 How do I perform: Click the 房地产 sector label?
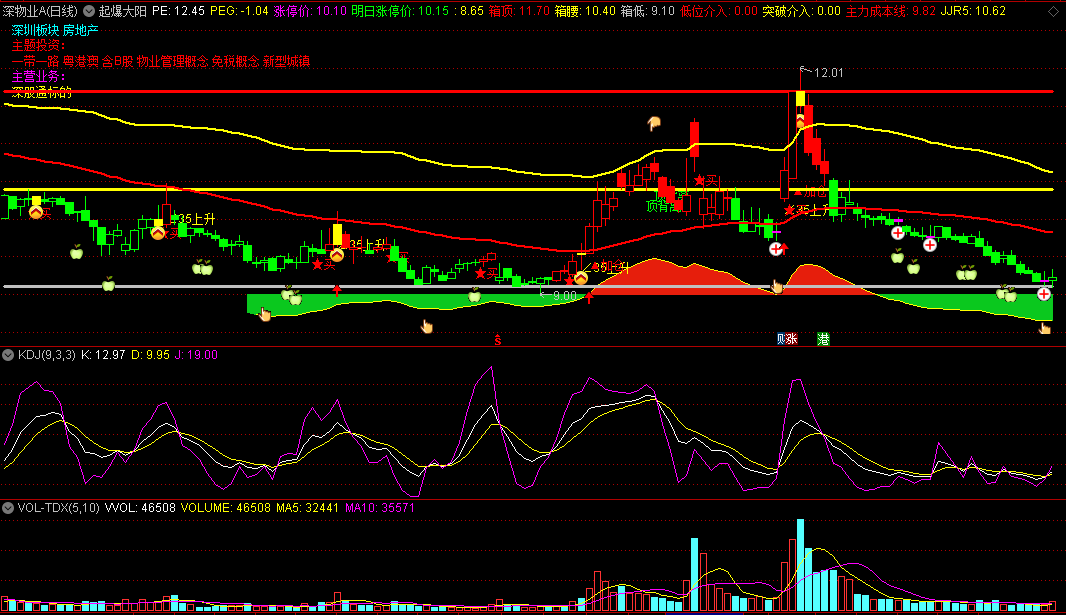(x=80, y=31)
